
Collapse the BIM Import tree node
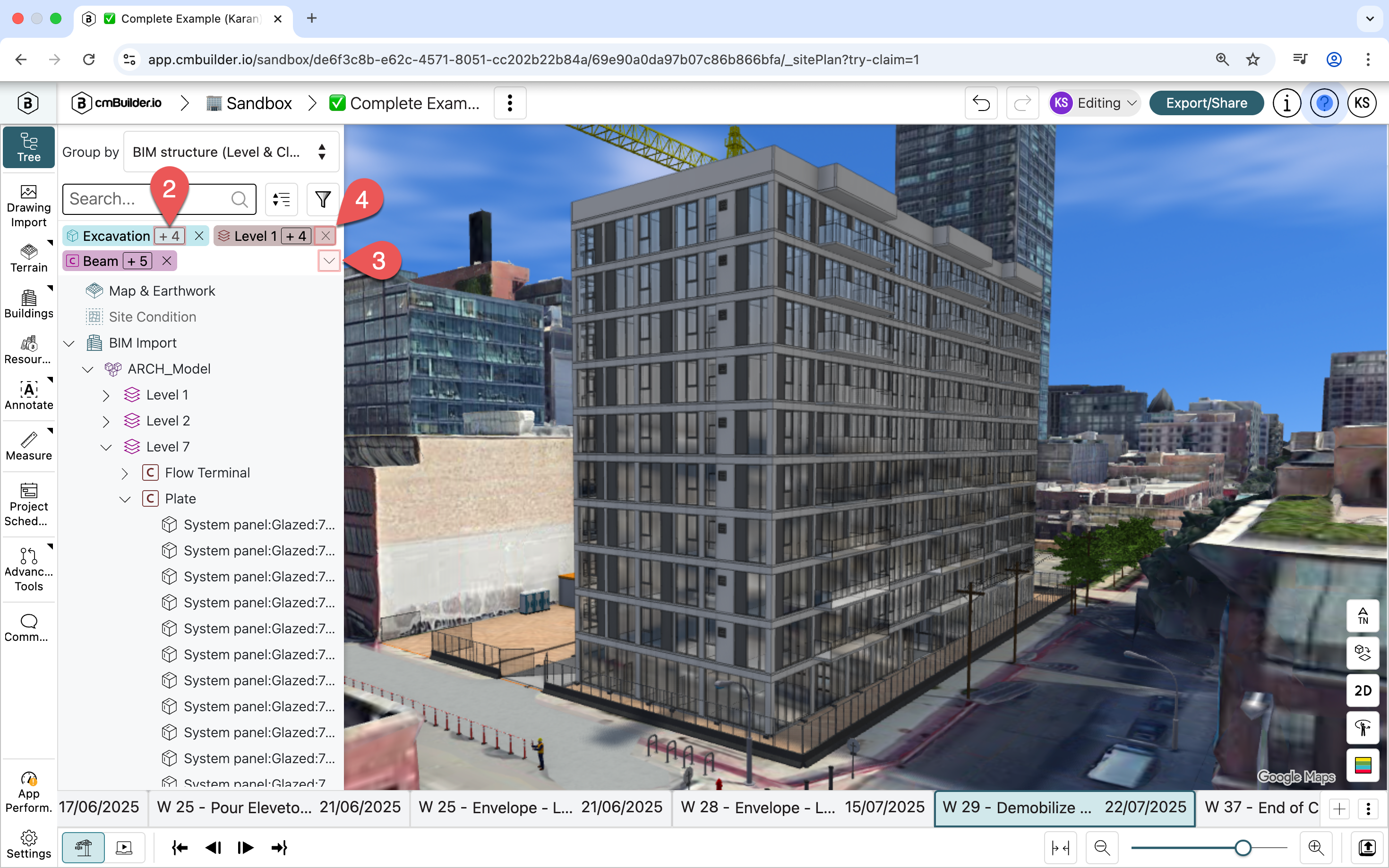tap(69, 343)
